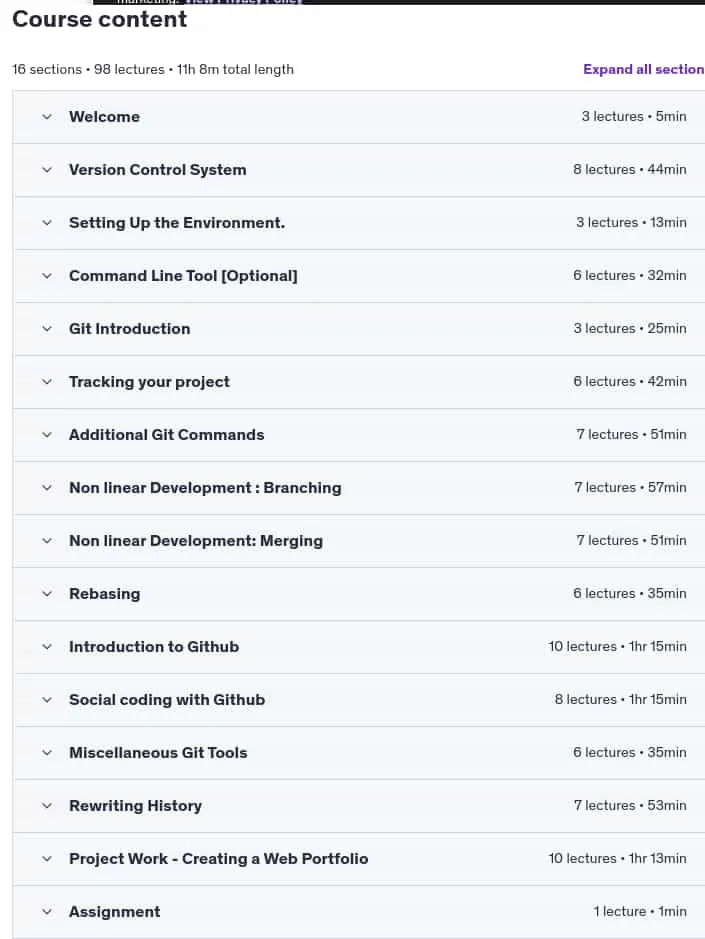Click Expand all sections link
This screenshot has height=939, width=705.
click(x=644, y=69)
